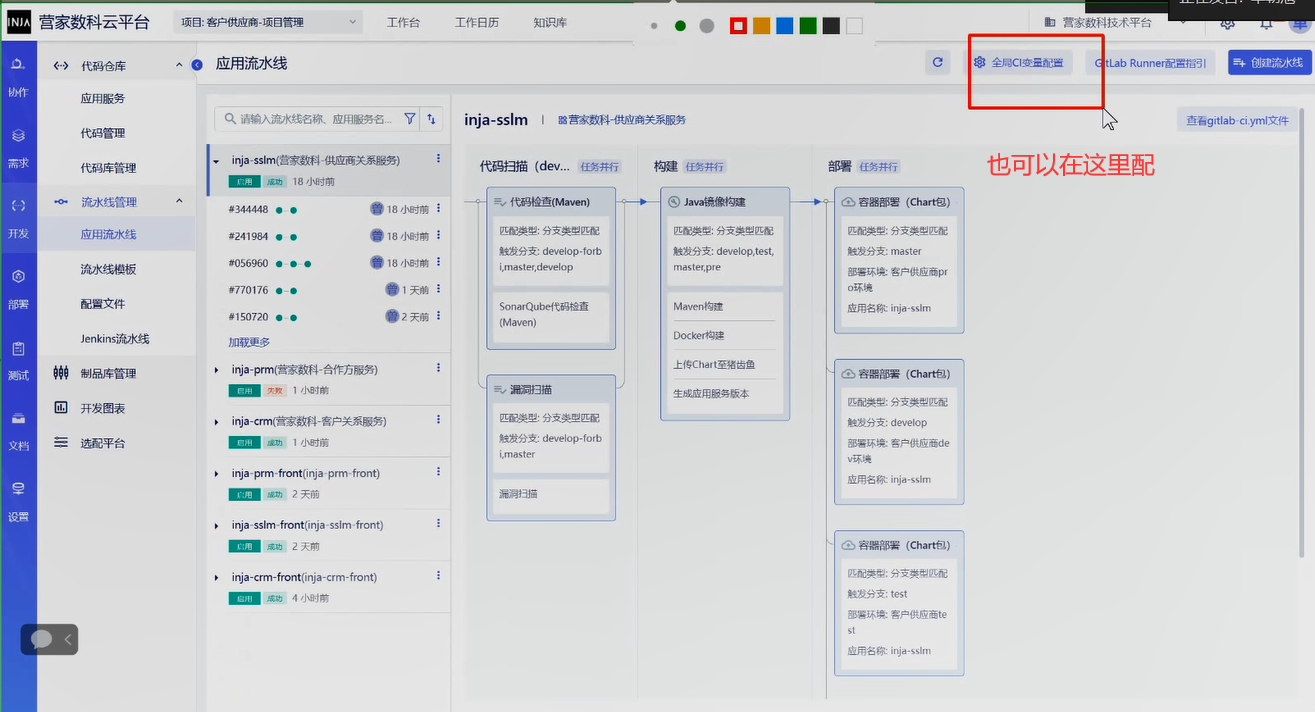Select the black annotation color swatch
The height and width of the screenshot is (712, 1315).
coord(831,26)
